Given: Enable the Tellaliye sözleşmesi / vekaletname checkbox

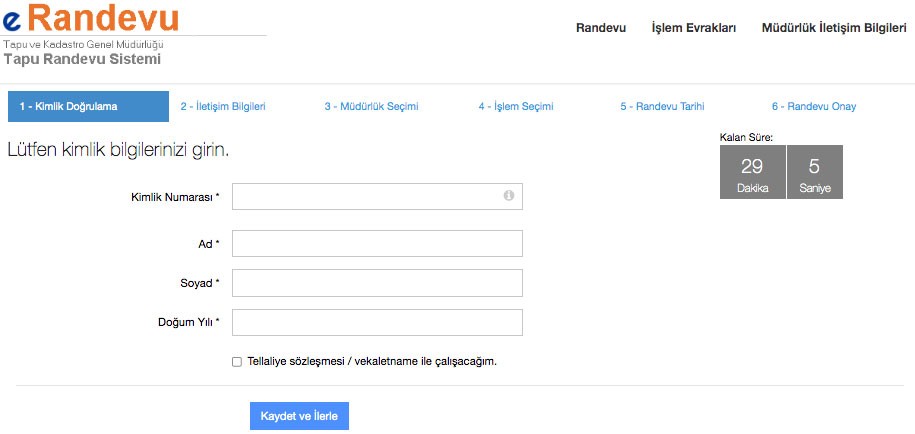Looking at the screenshot, I should [x=236, y=362].
